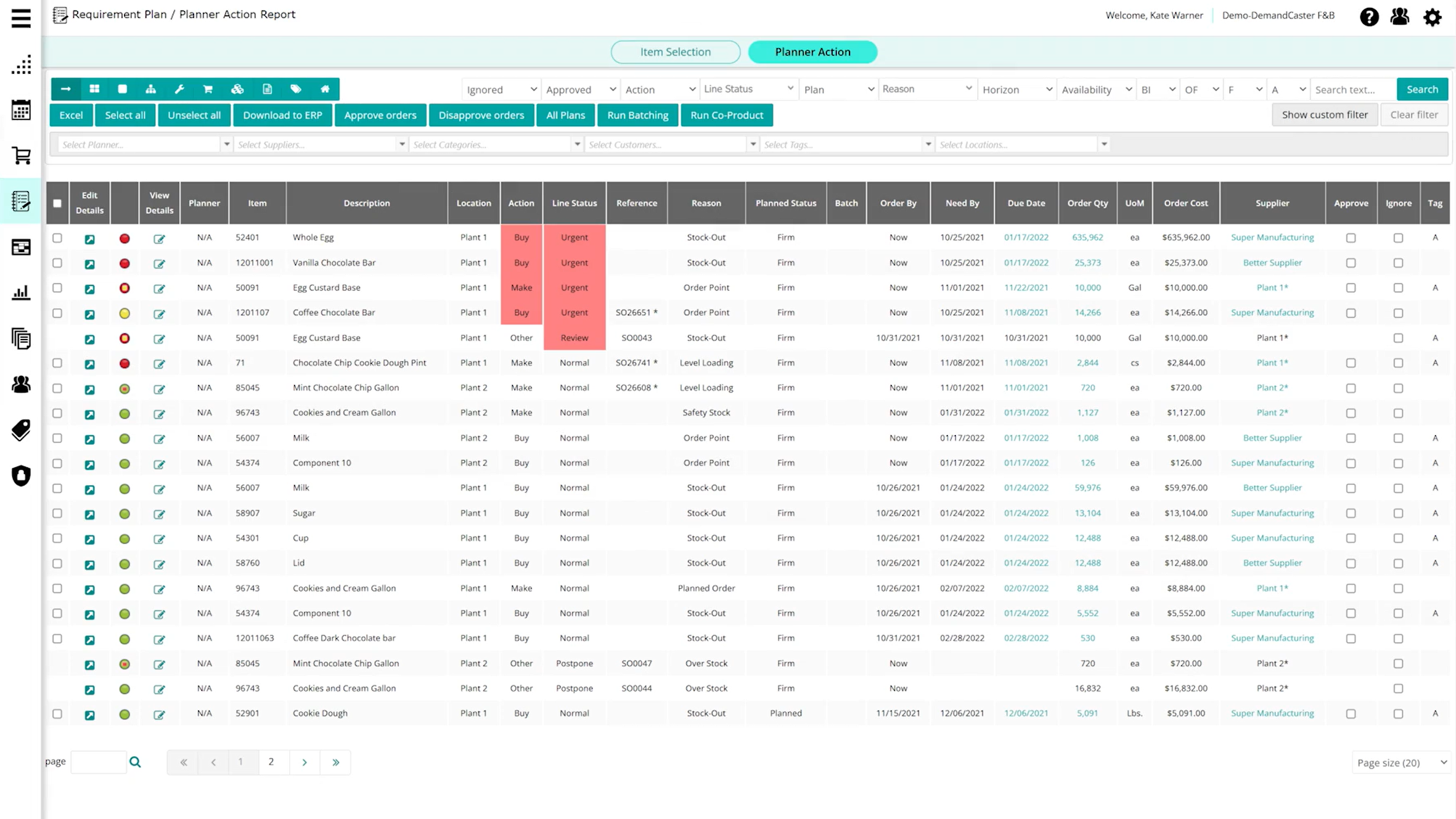Toggle the header select-all checkbox
The height and width of the screenshot is (819, 1456).
coord(57,203)
